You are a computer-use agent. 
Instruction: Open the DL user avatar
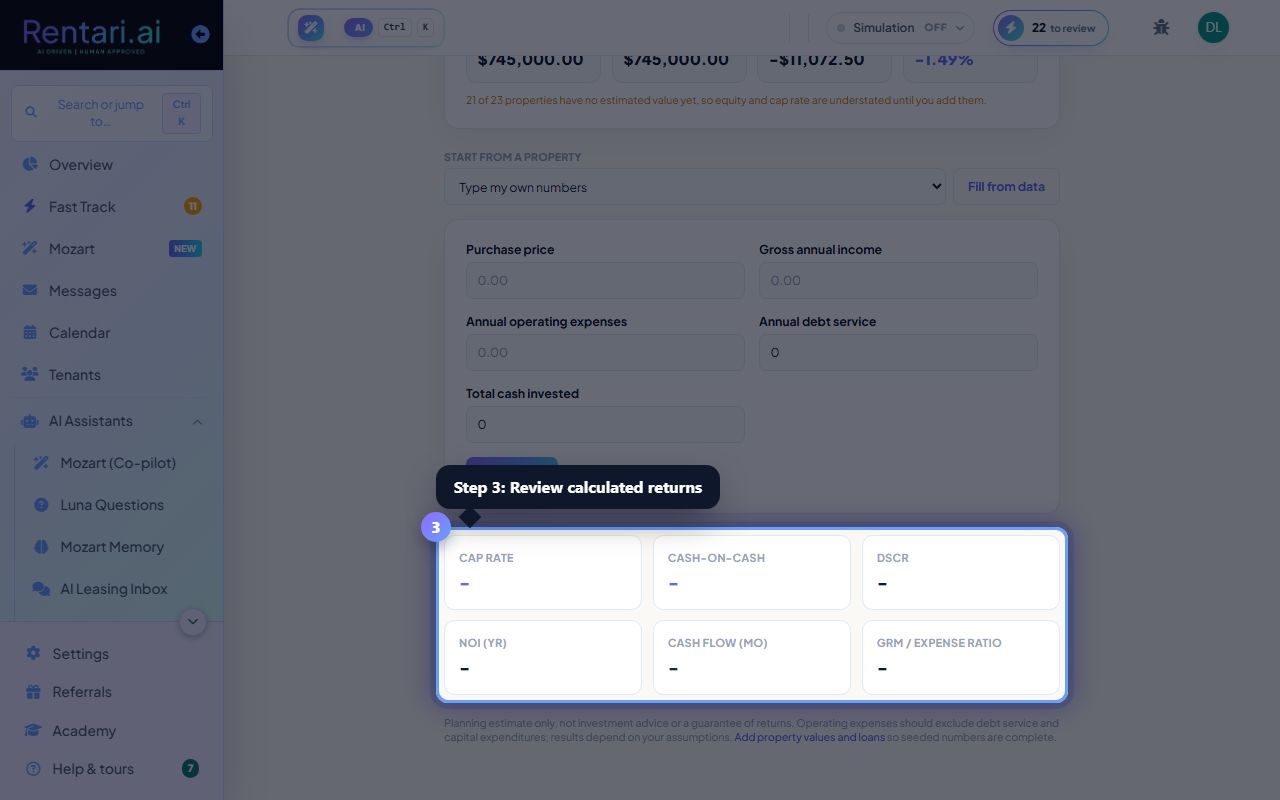pyautogui.click(x=1213, y=28)
